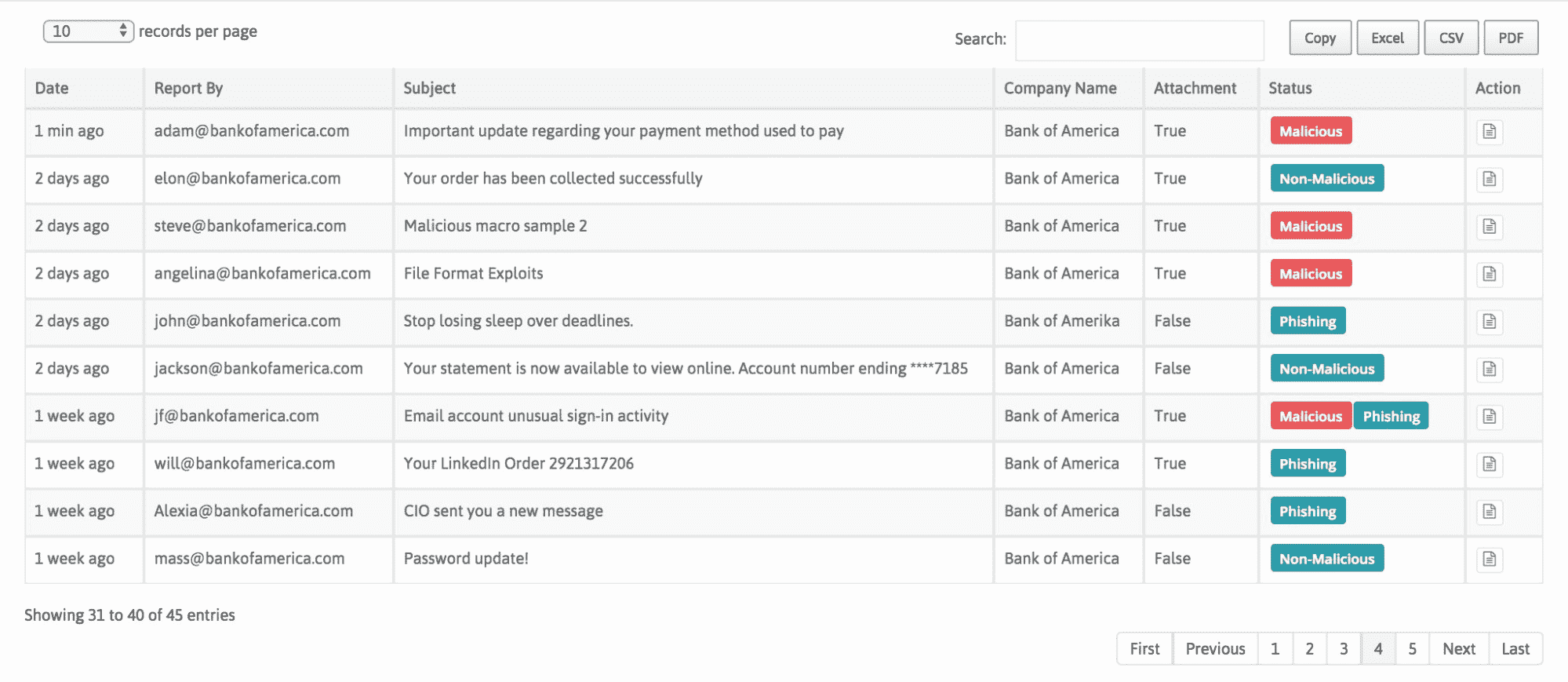Screen dimensions: 1568x682
Task: Click Phishing badge in will@bankofamerica.com row
Action: click(1308, 464)
